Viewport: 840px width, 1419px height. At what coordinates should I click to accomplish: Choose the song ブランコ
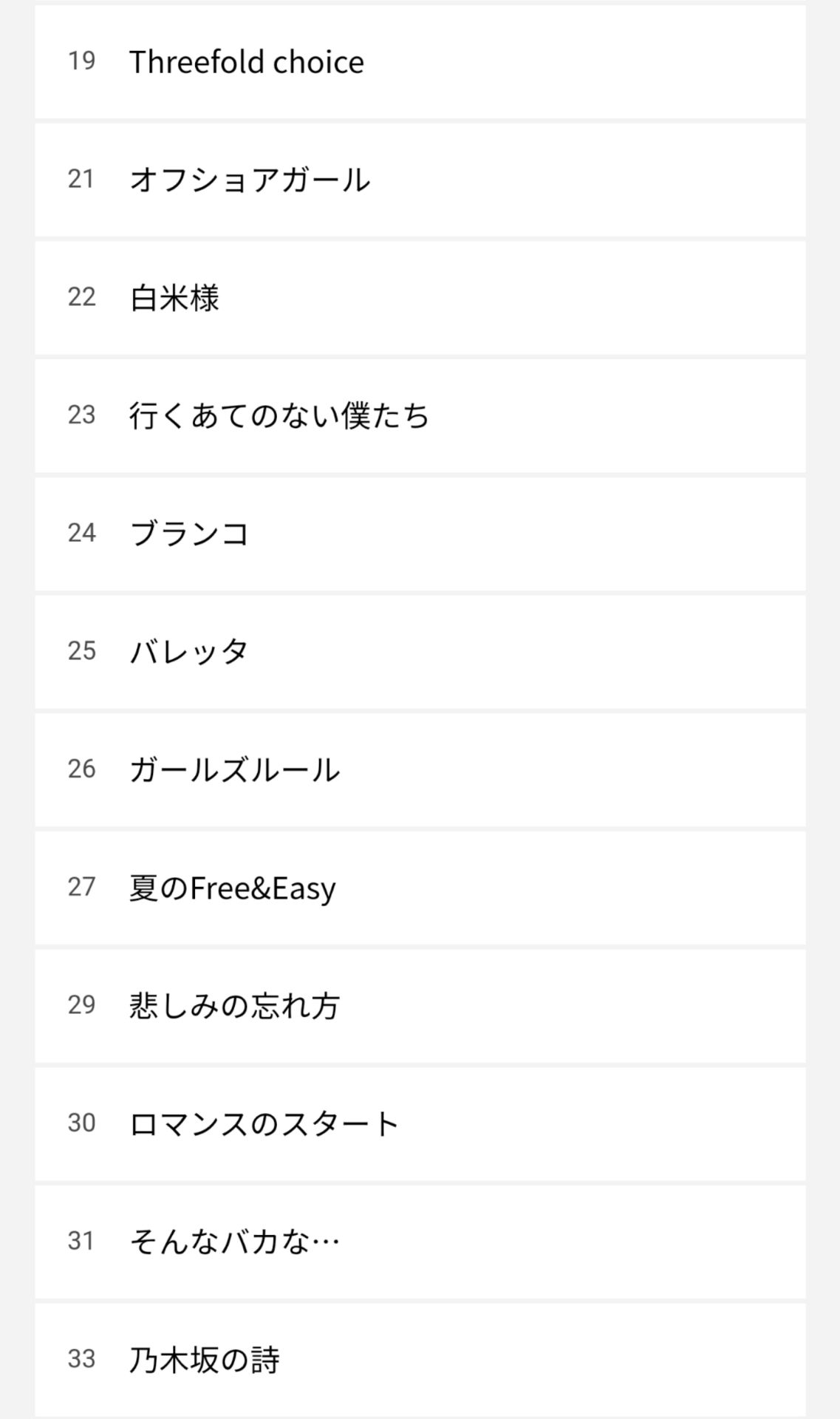189,534
